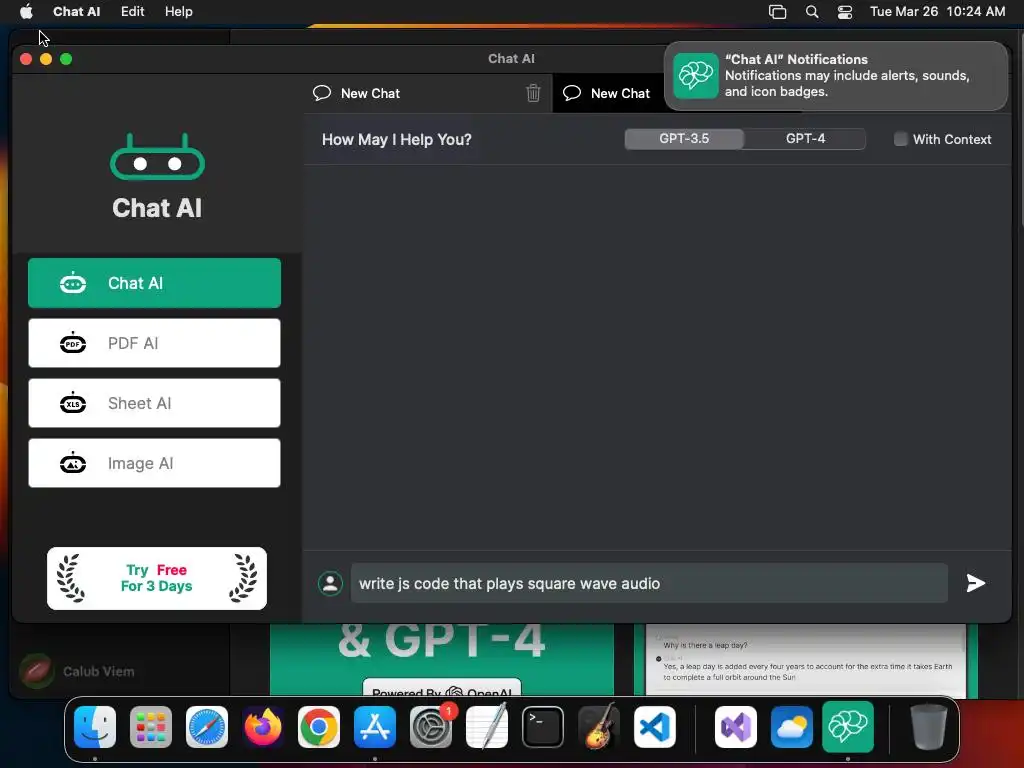The image size is (1024, 768).
Task: Open Visual Studio from the Dock
Action: [736, 727]
